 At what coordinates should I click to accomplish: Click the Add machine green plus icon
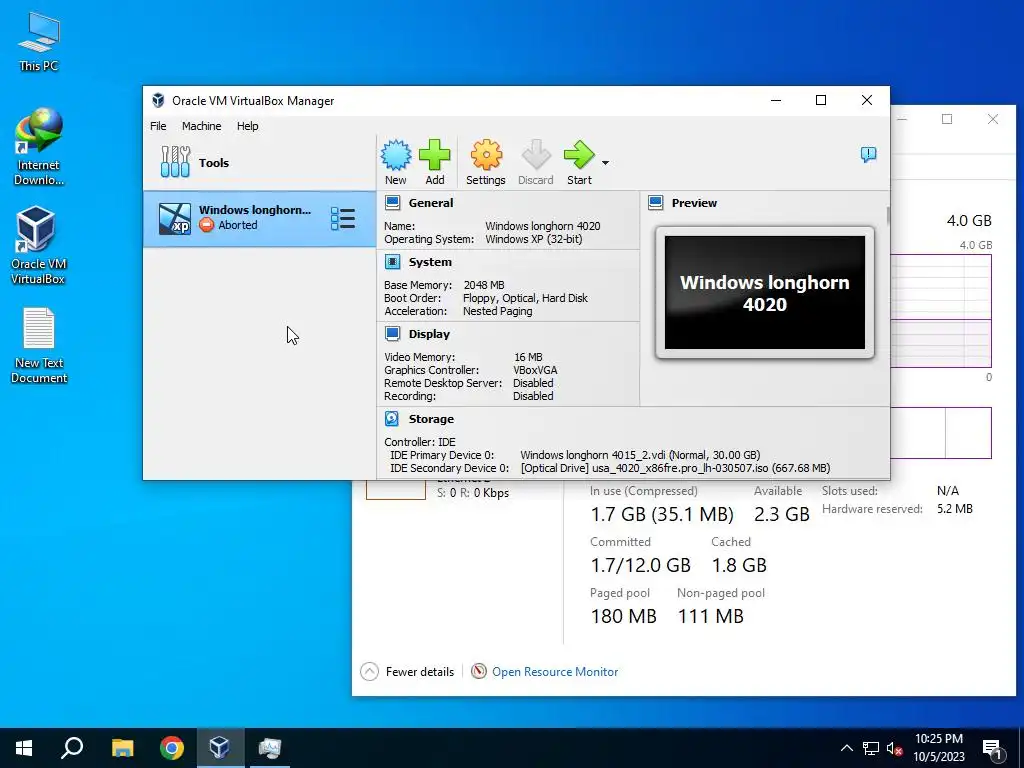point(434,155)
